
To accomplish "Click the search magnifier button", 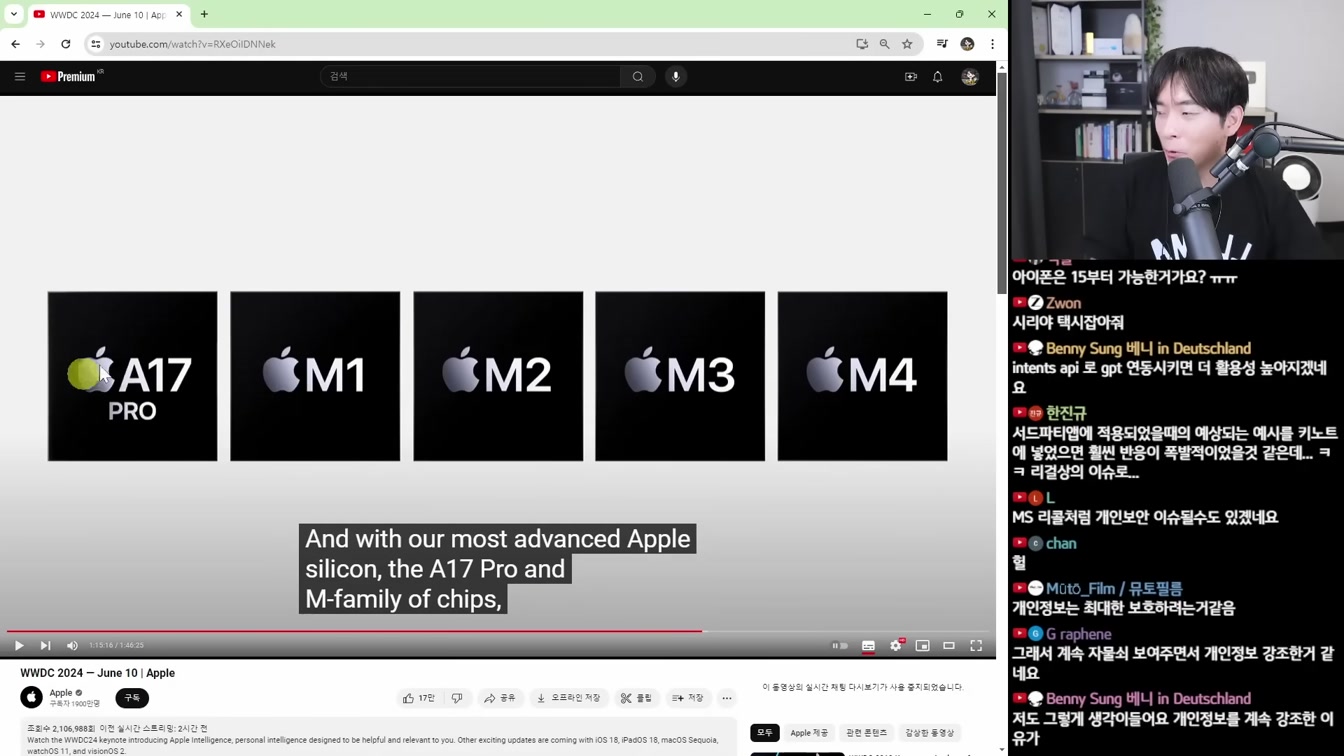I will tap(638, 76).
